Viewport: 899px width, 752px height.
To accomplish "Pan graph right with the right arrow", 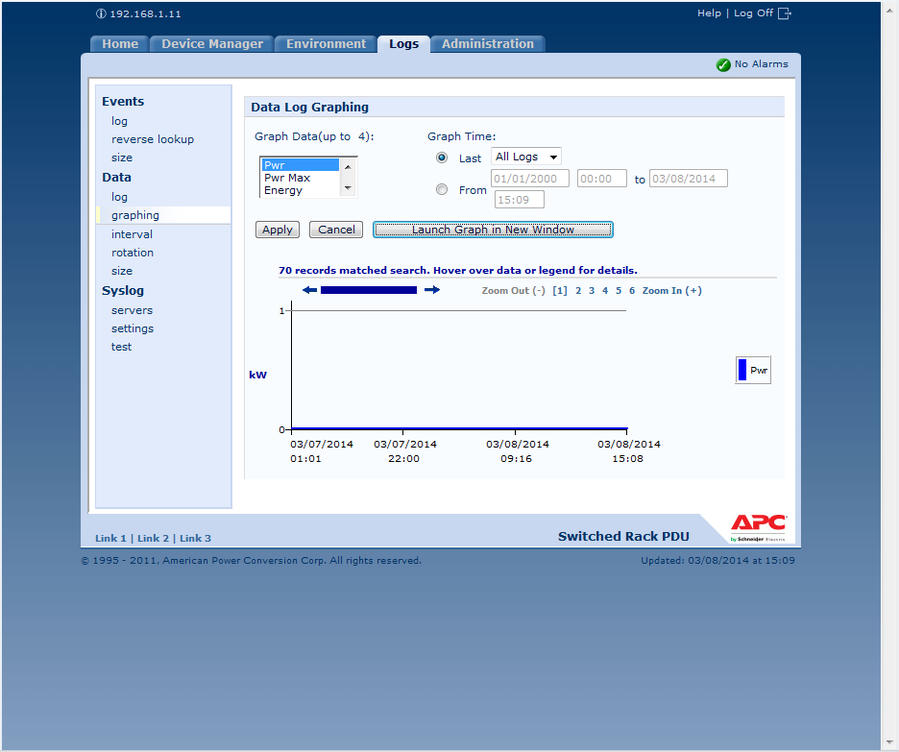I will pos(432,290).
